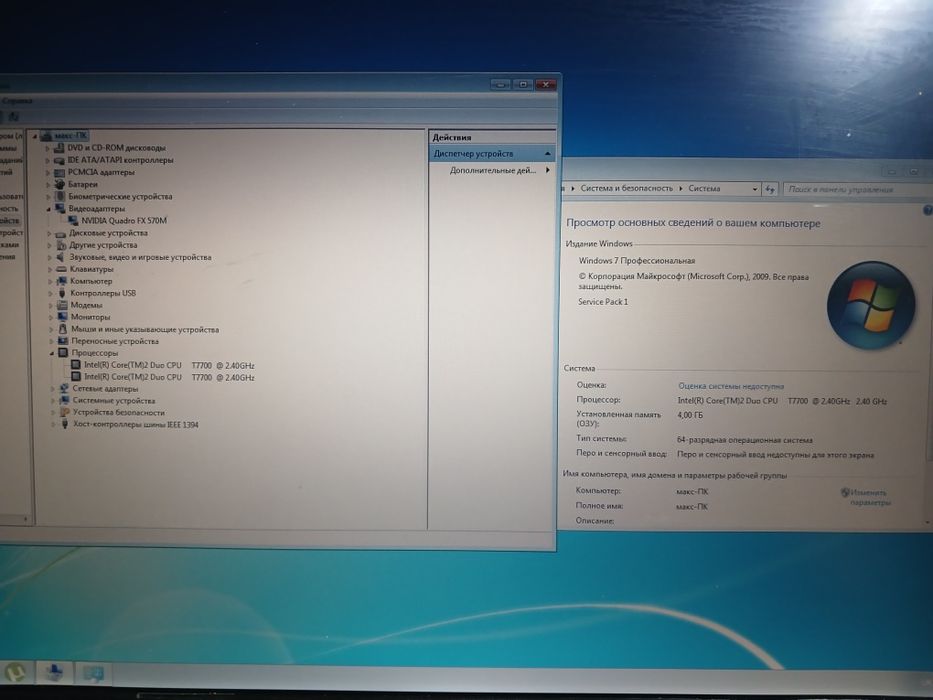This screenshot has height=700, width=933.
Task: Select NVIDIA Quadro FX 570M entry
Action: (x=124, y=220)
